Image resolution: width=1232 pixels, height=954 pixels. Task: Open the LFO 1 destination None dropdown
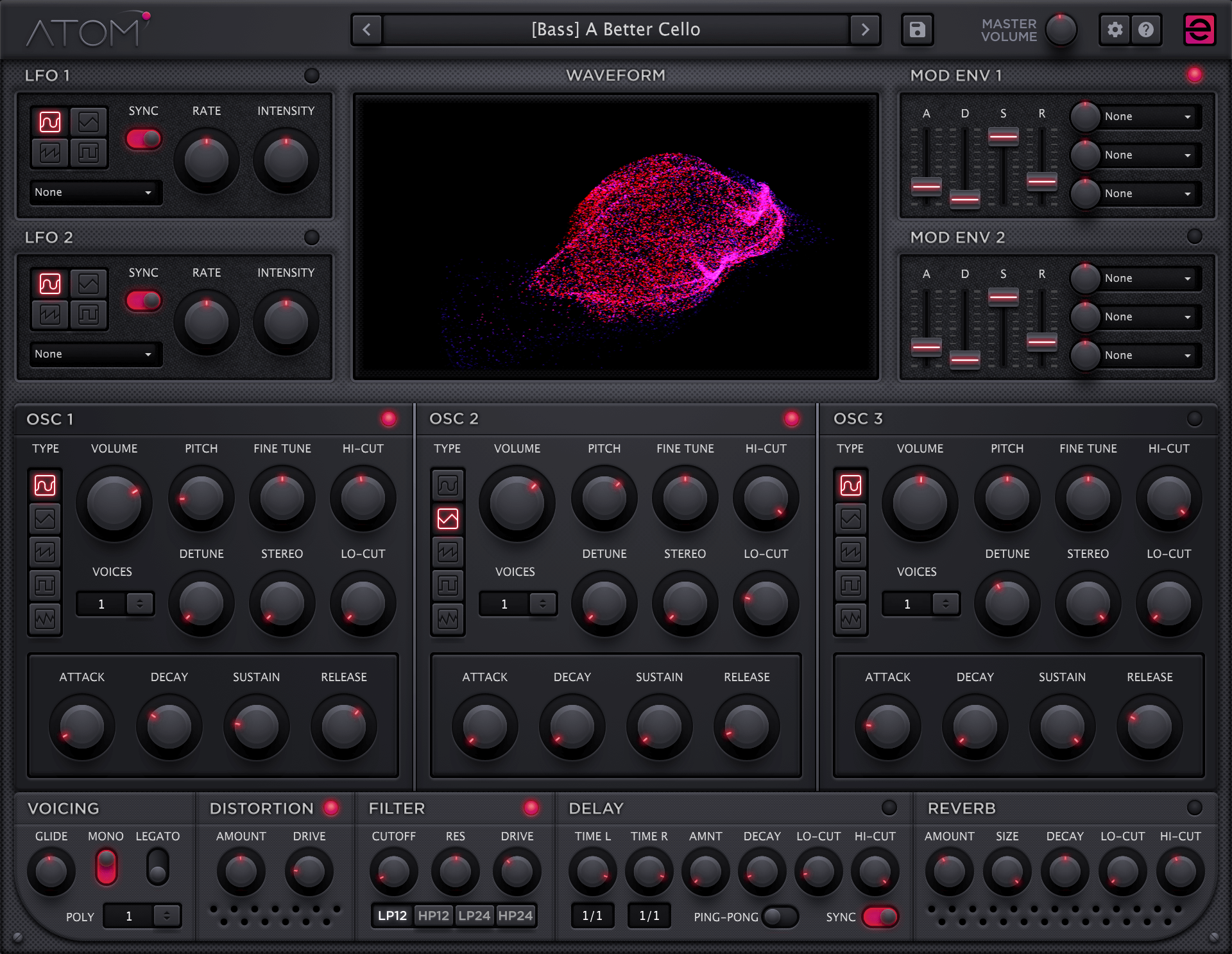(94, 193)
